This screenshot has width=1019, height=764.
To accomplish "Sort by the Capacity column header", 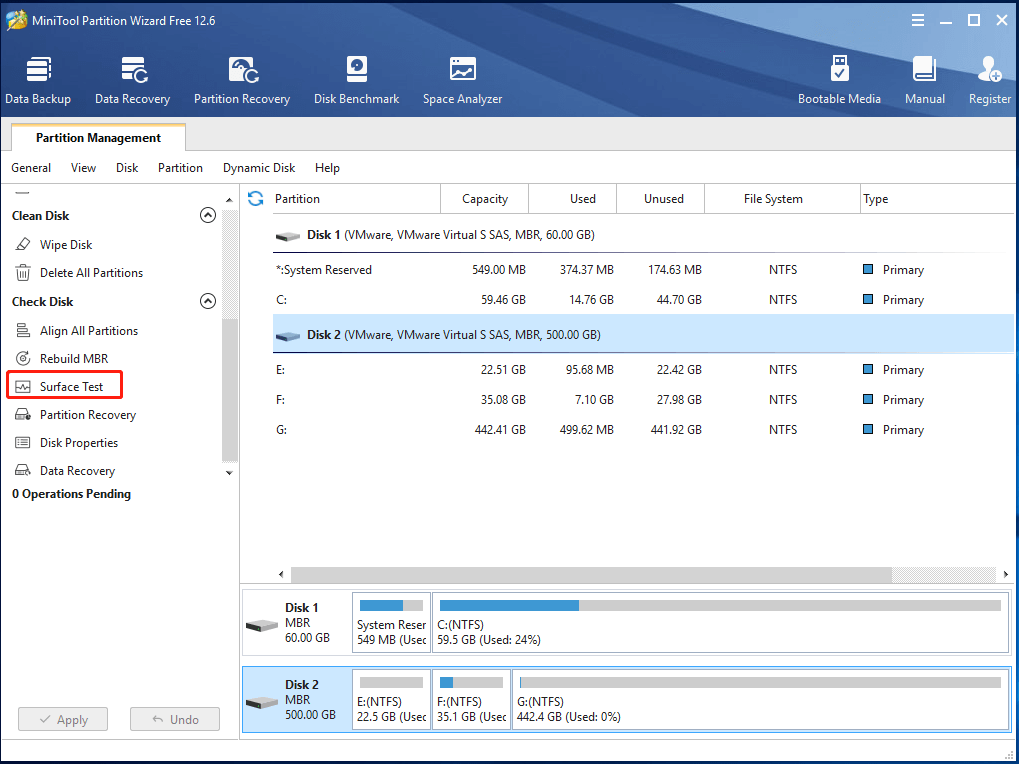I will pyautogui.click(x=485, y=199).
